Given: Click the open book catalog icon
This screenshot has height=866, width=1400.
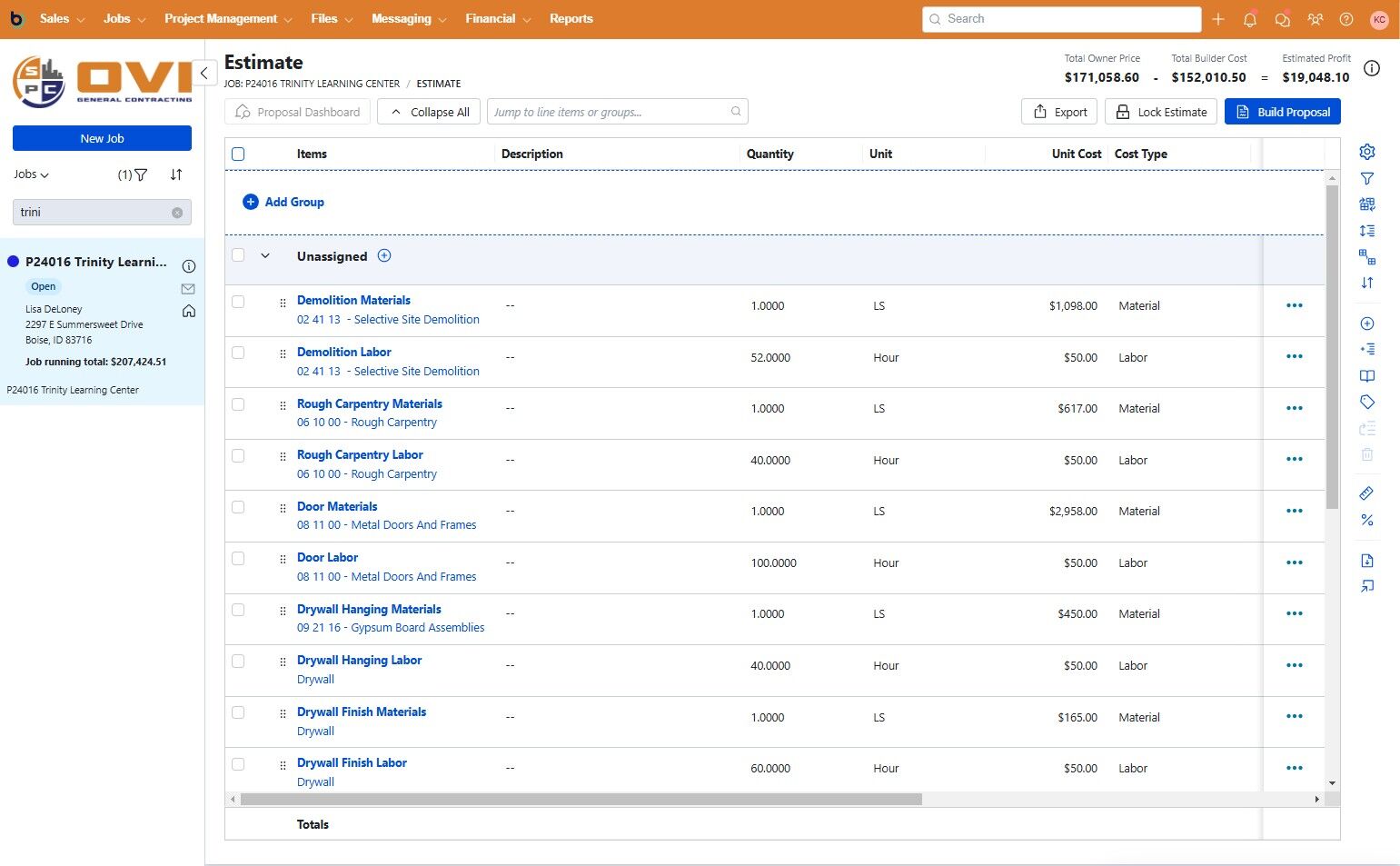Looking at the screenshot, I should tap(1366, 375).
